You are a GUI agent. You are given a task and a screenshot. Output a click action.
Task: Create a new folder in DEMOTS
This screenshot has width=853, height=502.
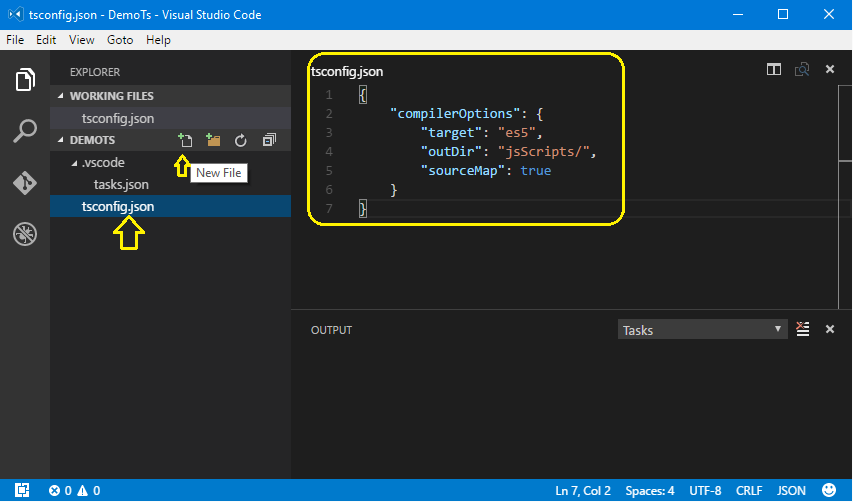click(x=213, y=140)
